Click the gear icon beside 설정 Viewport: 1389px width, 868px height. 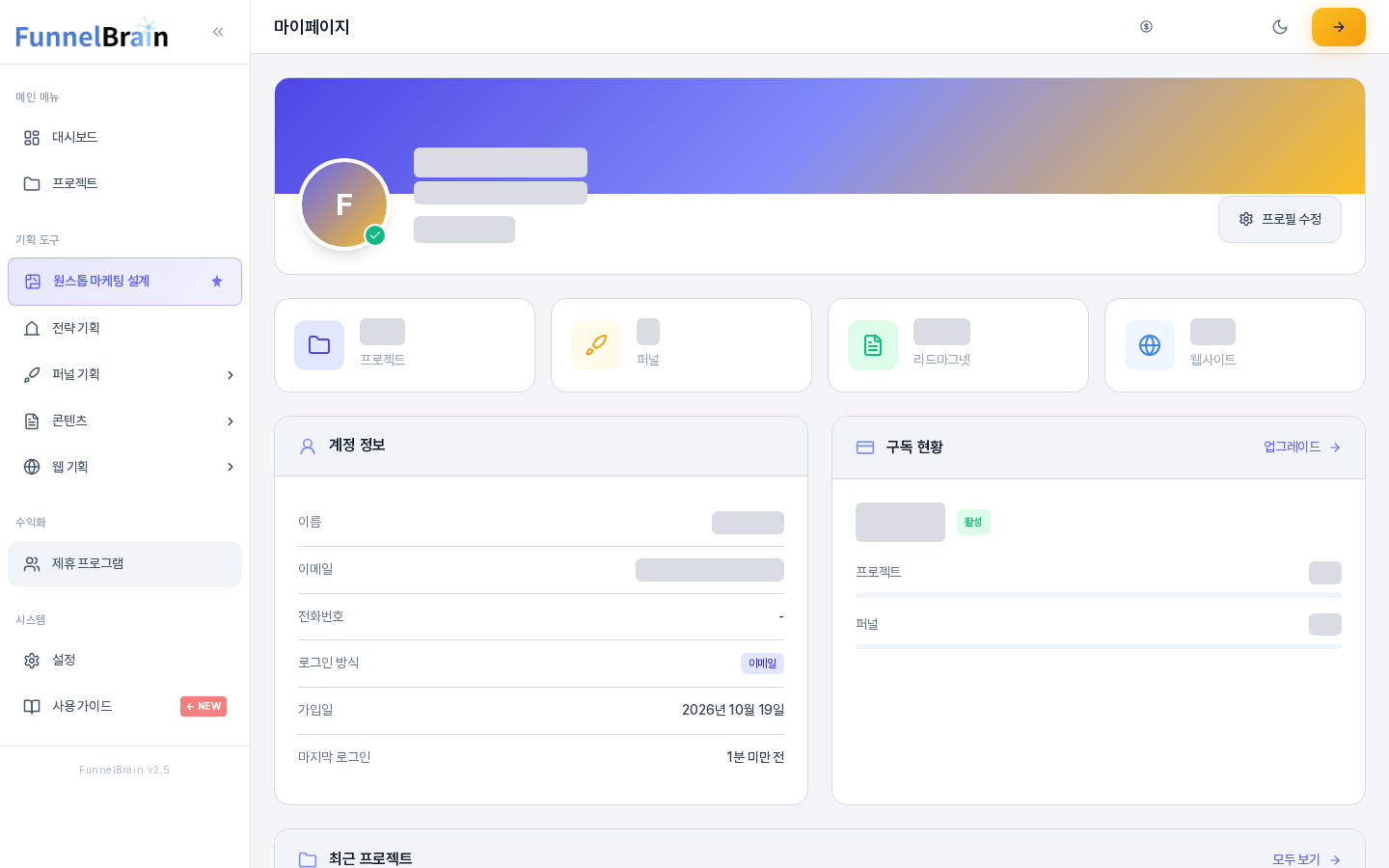click(32, 661)
